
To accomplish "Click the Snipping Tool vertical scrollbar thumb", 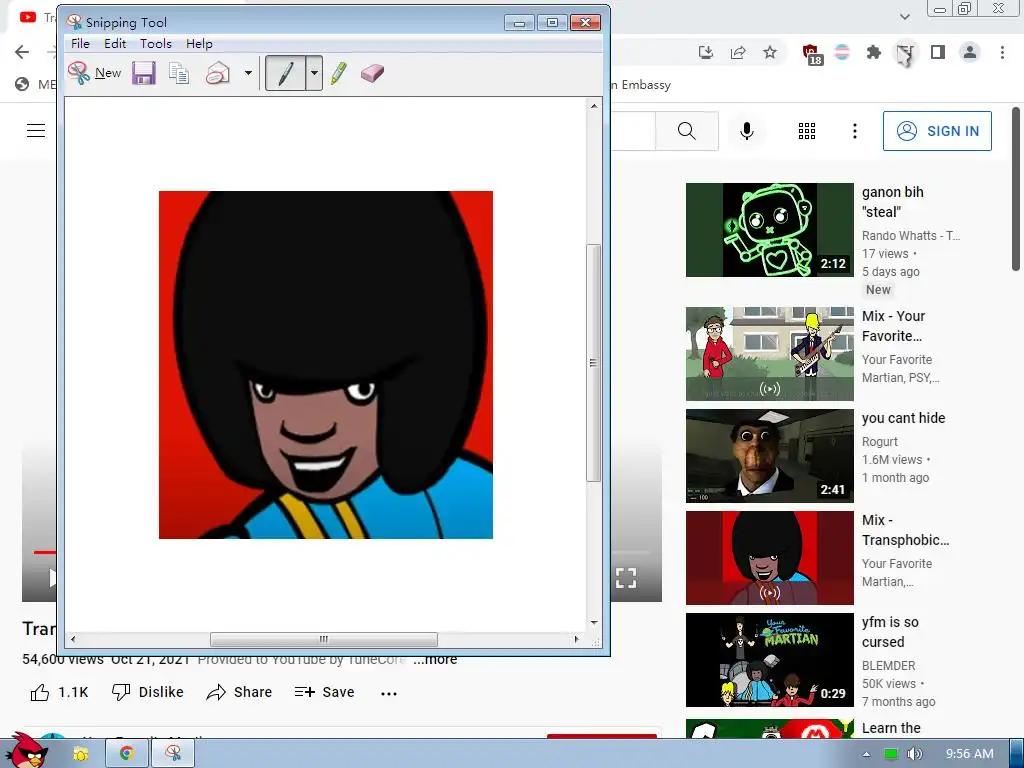I will click(x=593, y=363).
